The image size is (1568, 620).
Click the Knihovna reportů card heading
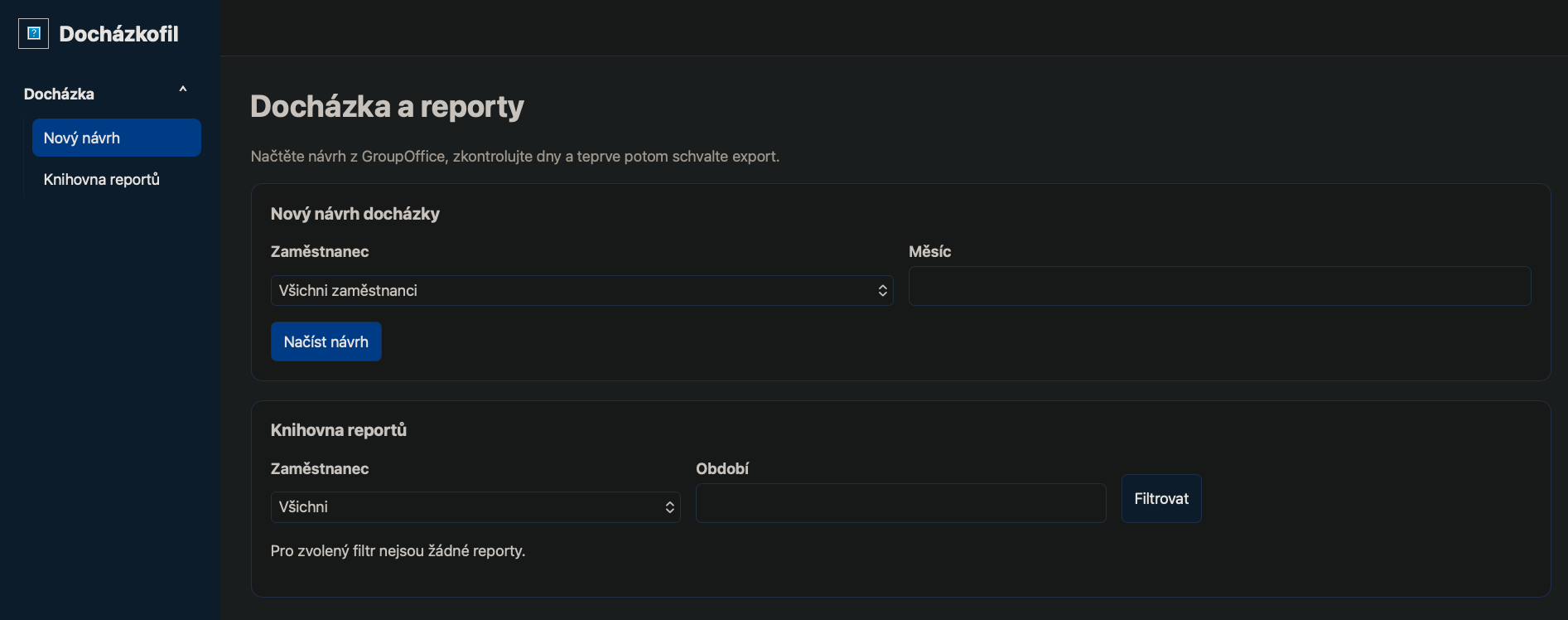pos(338,430)
